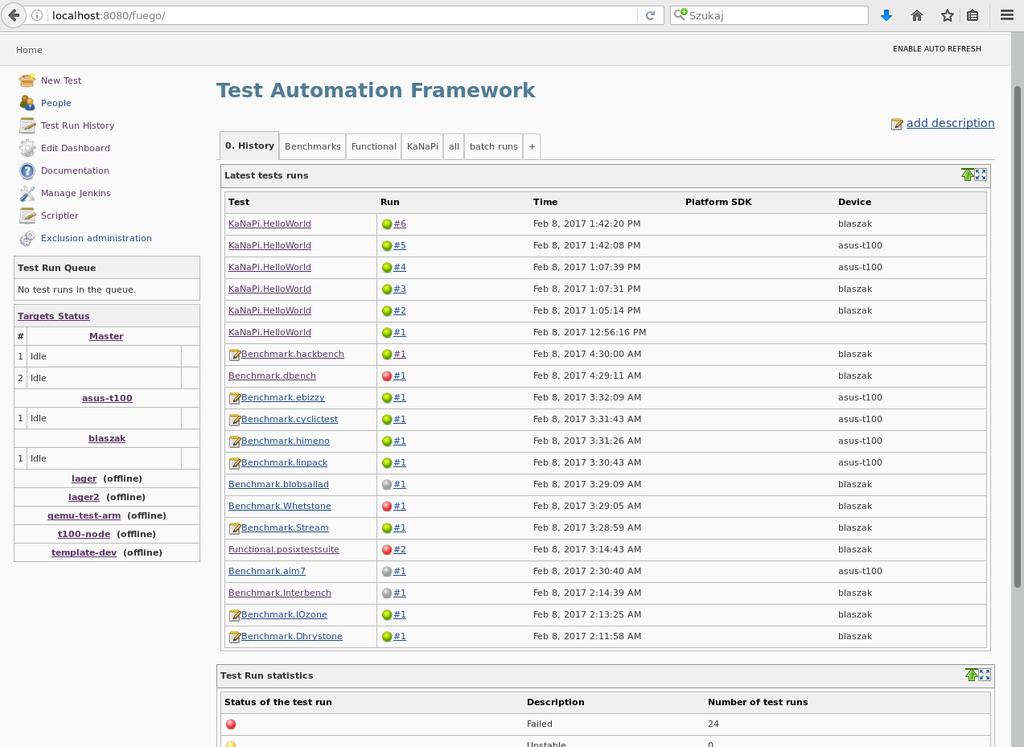This screenshot has height=747, width=1024.
Task: Click the Home breadcrumb link
Action: point(29,50)
